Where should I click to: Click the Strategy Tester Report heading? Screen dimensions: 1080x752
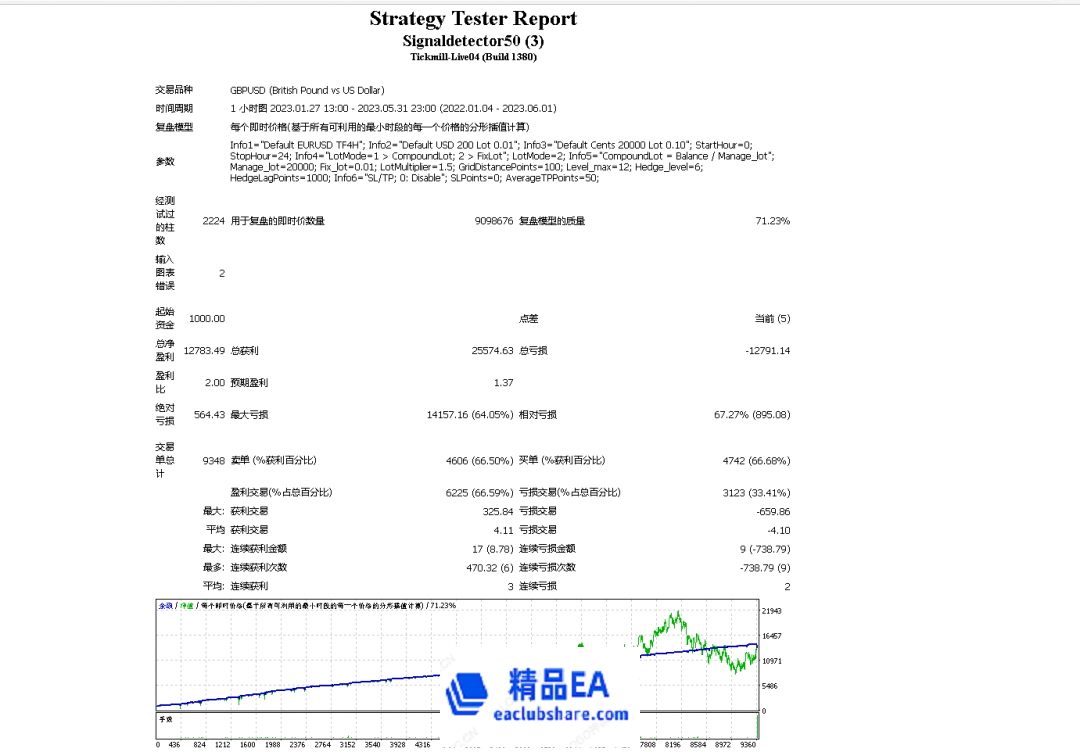[473, 19]
